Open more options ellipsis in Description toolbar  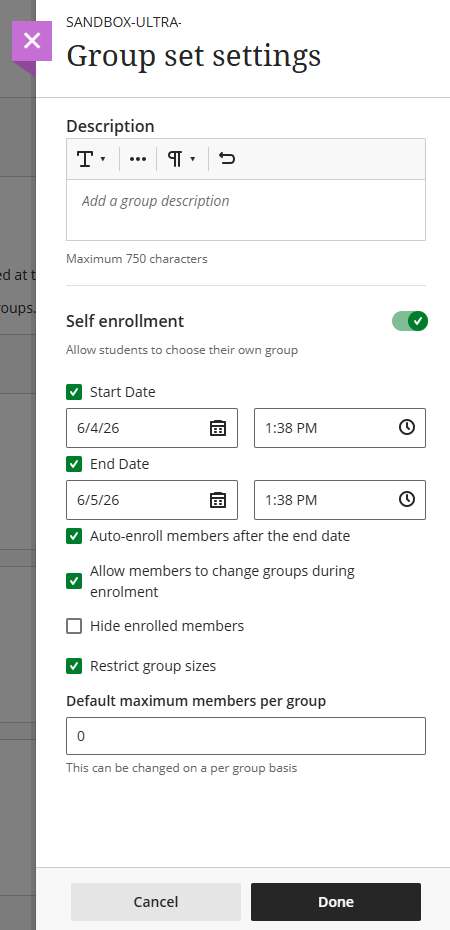[x=138, y=159]
